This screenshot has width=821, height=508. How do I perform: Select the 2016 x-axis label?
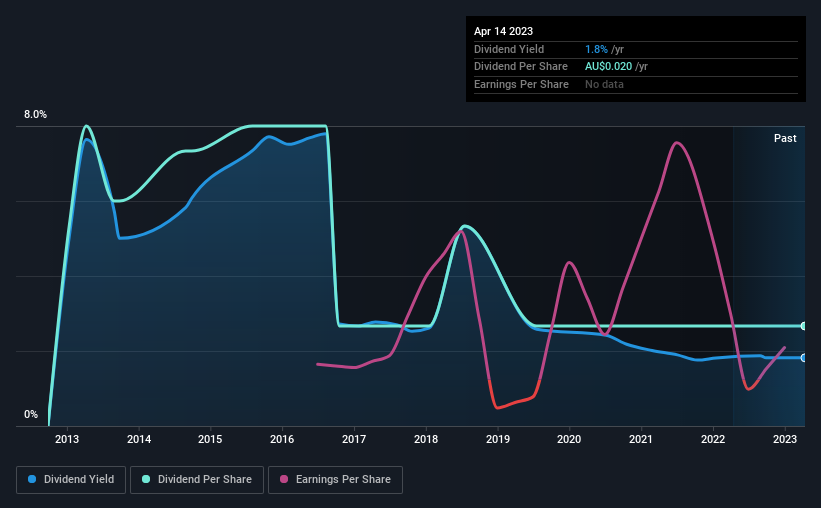click(x=282, y=439)
